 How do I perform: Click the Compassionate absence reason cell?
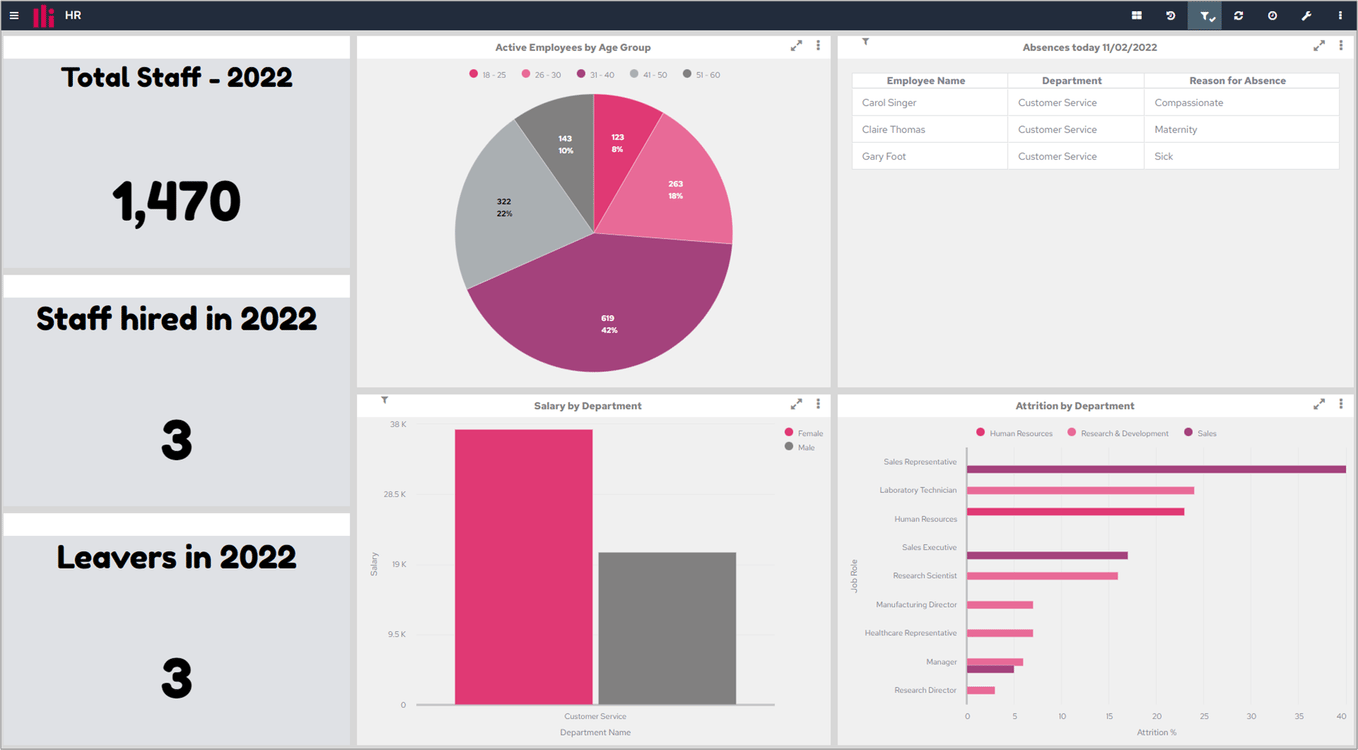(x=1241, y=102)
